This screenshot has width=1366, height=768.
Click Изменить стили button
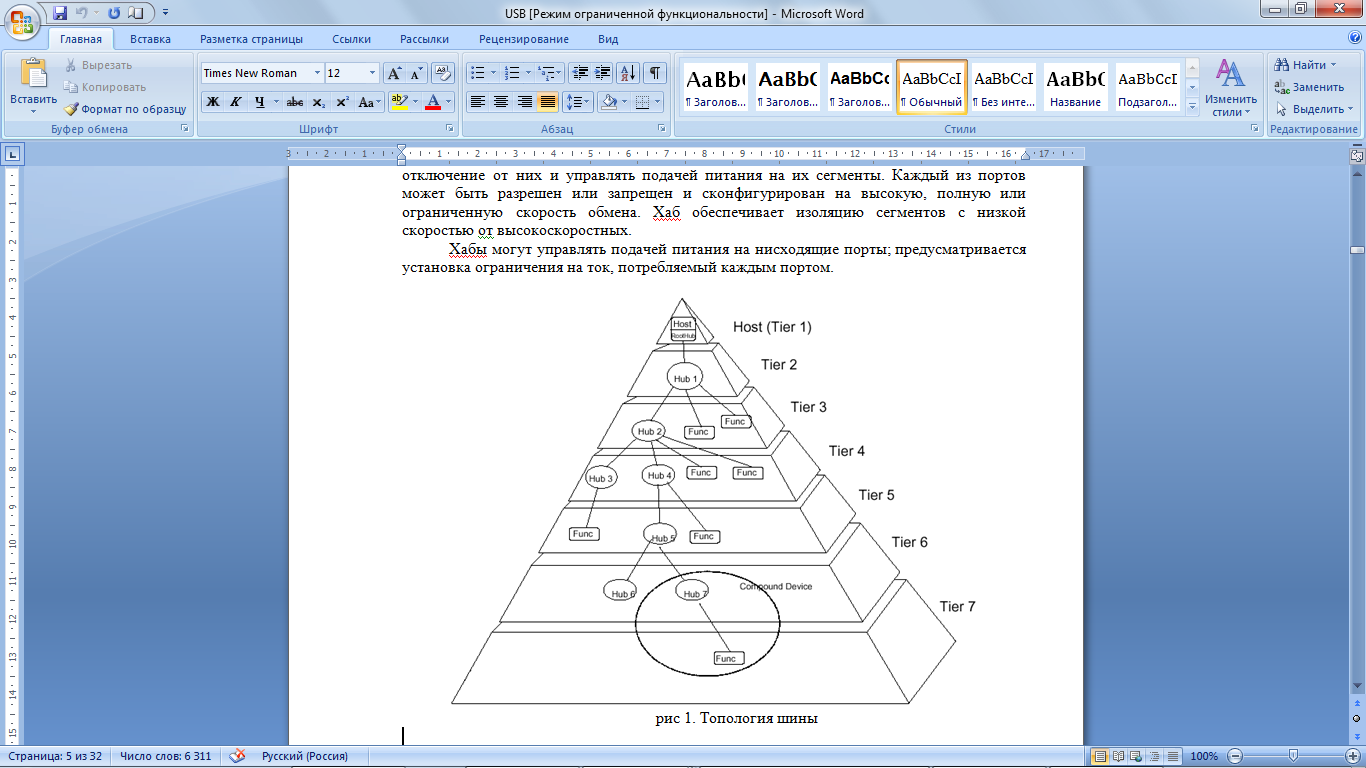1231,87
